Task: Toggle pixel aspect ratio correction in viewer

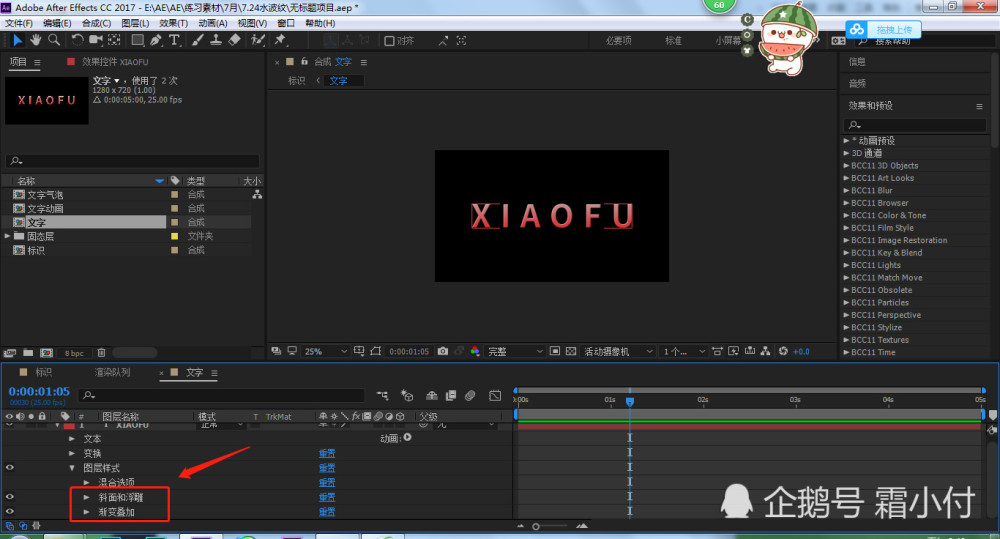Action: [717, 351]
